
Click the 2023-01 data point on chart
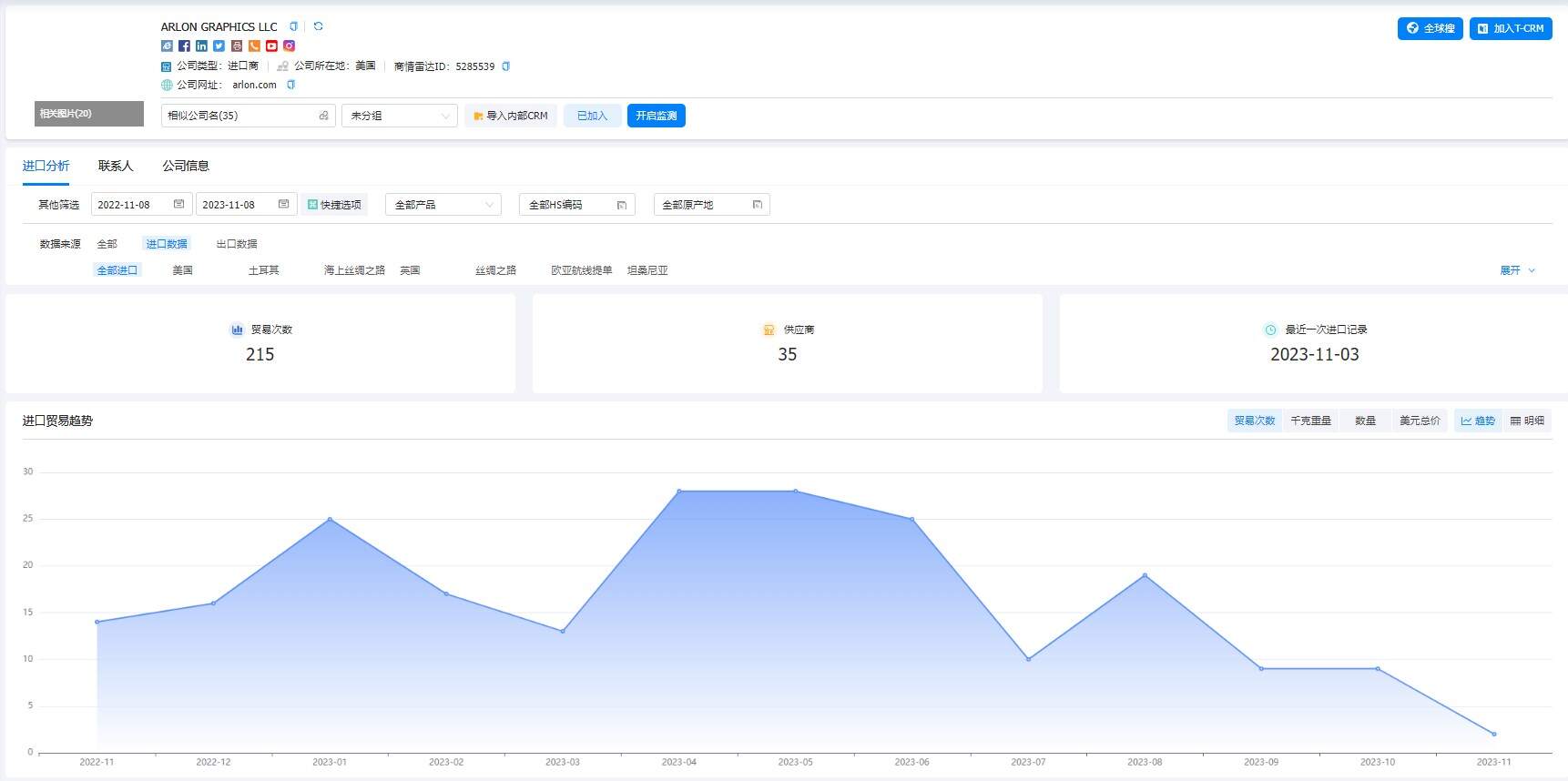point(330,520)
